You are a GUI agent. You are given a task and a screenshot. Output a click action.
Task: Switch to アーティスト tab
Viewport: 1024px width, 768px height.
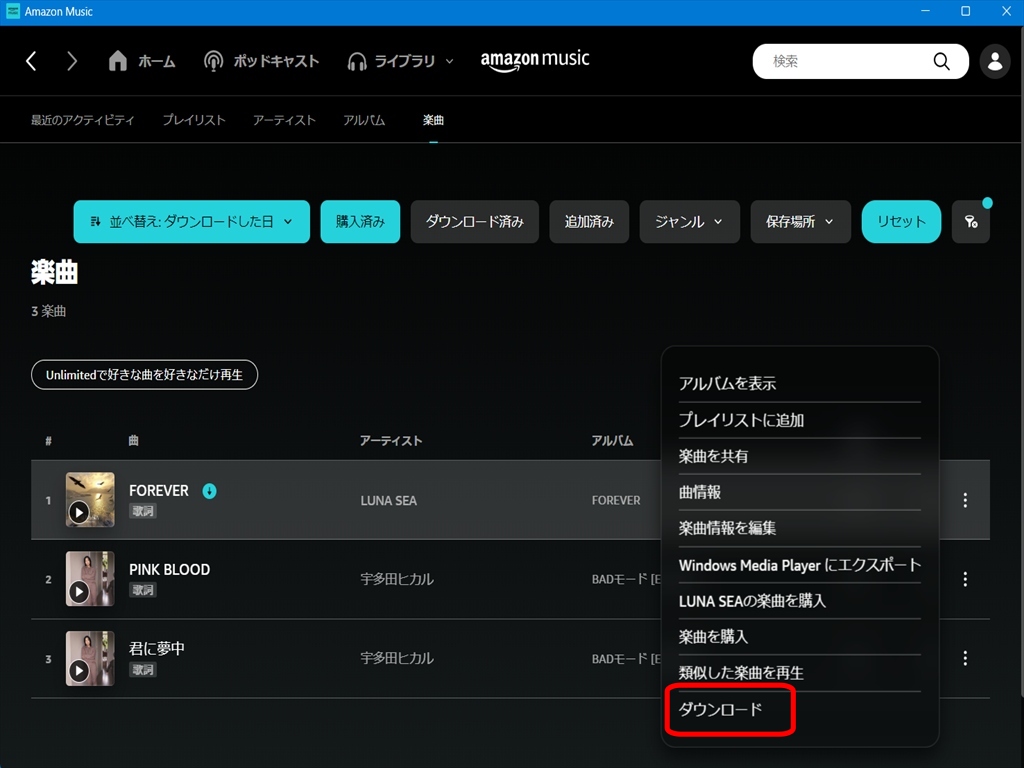tap(284, 120)
